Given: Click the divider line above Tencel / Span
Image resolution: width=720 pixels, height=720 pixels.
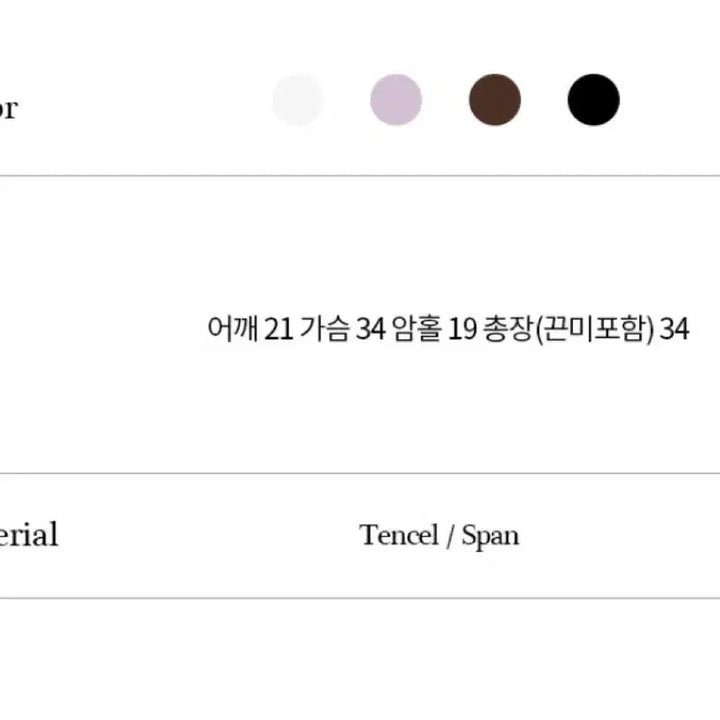Looking at the screenshot, I should pos(360,473).
